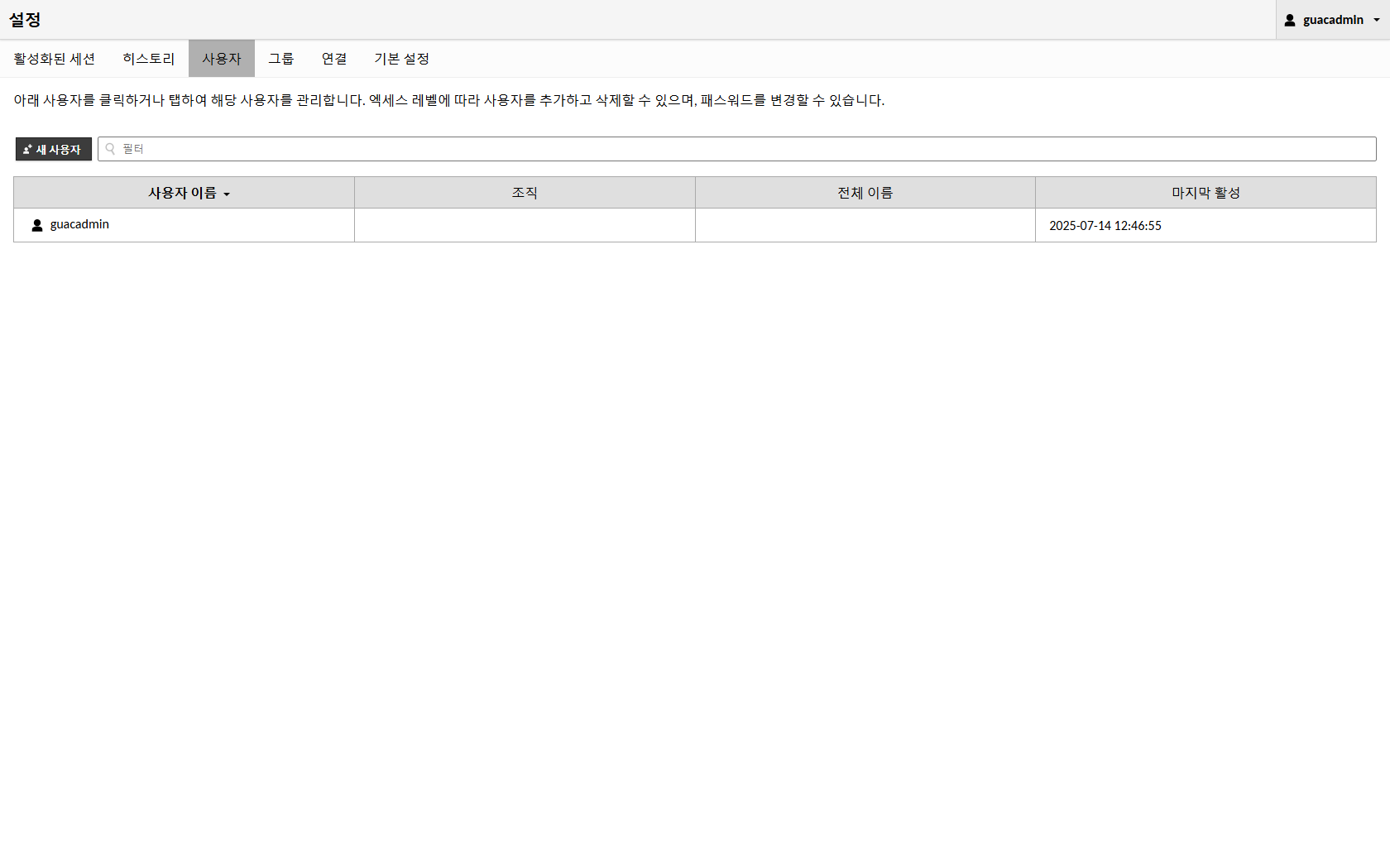
Task: Focus the 필터 search field
Action: click(x=737, y=149)
